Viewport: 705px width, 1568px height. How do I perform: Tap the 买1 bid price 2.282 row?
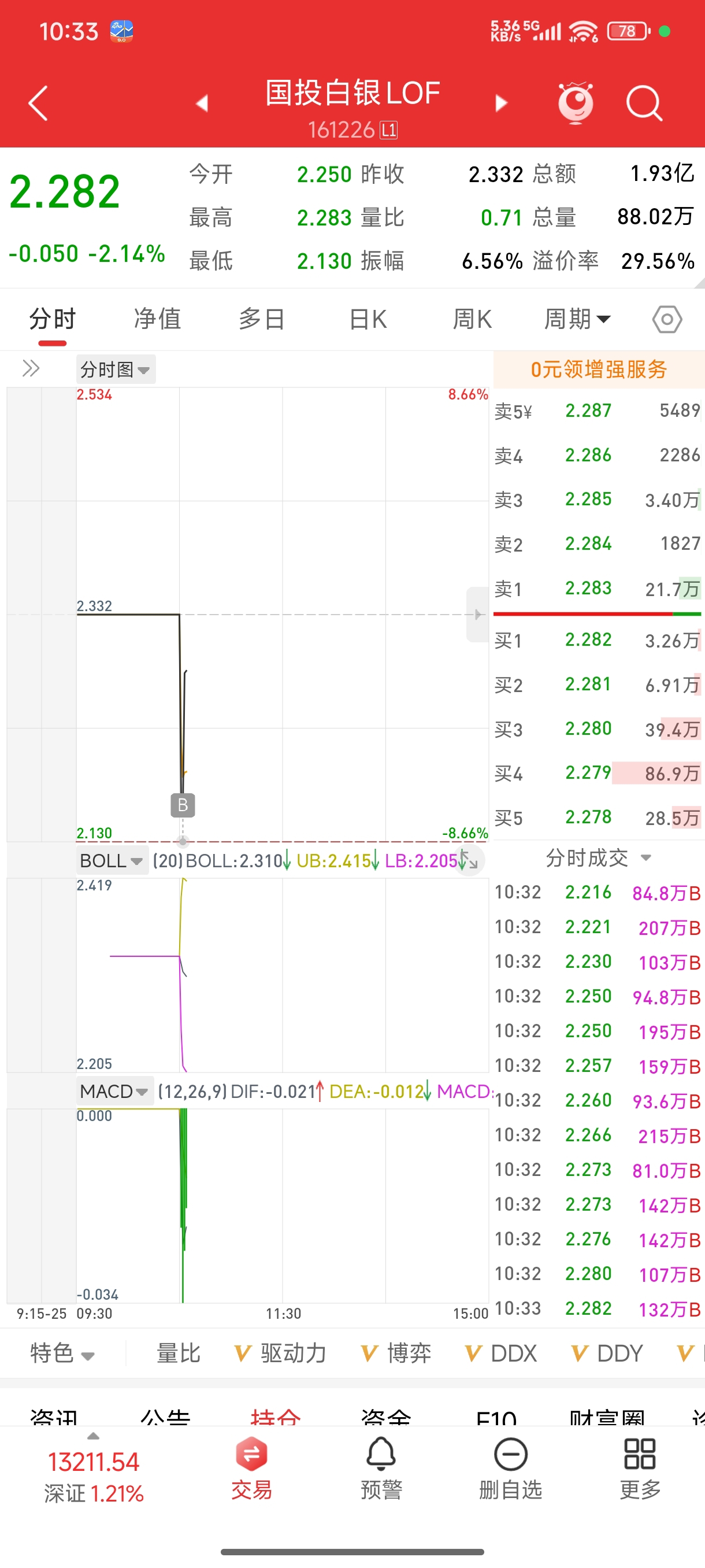pos(598,639)
